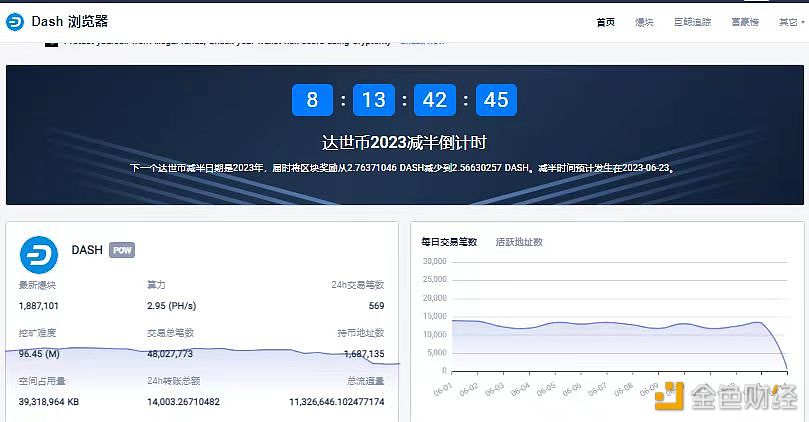Open the 爆块 menu item

click(644, 22)
